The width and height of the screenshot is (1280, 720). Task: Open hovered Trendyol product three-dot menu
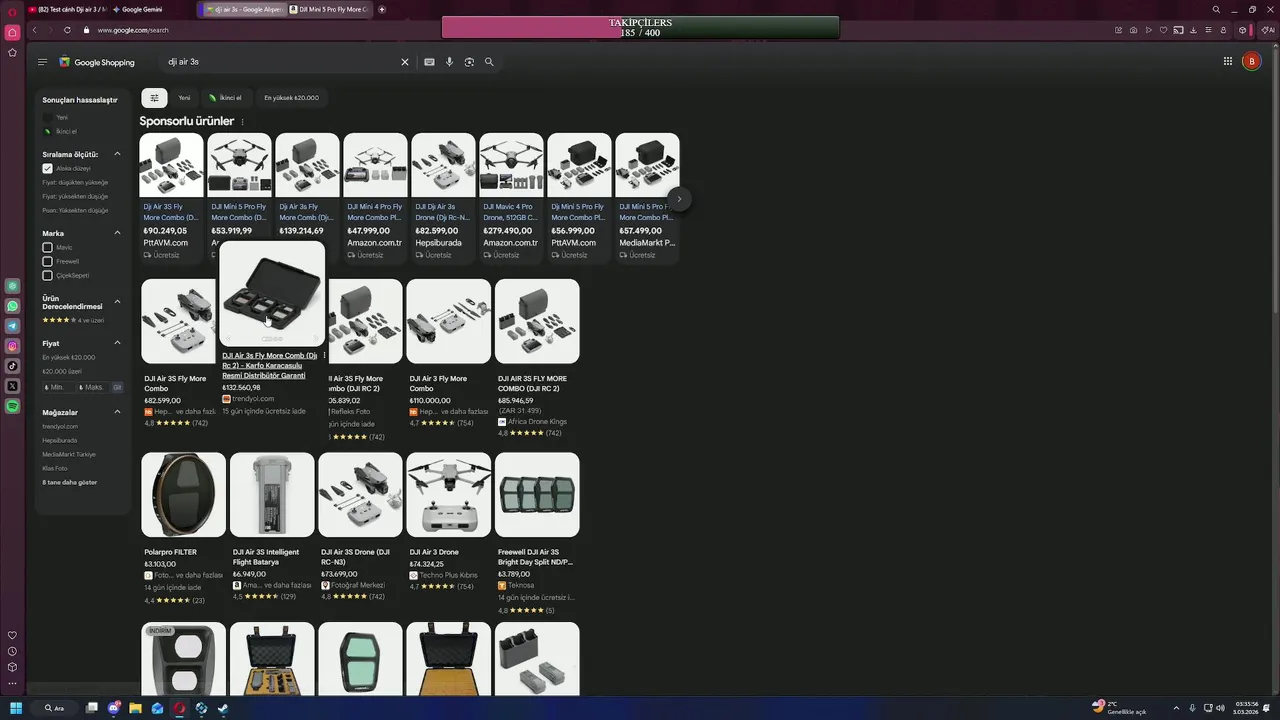(x=324, y=356)
